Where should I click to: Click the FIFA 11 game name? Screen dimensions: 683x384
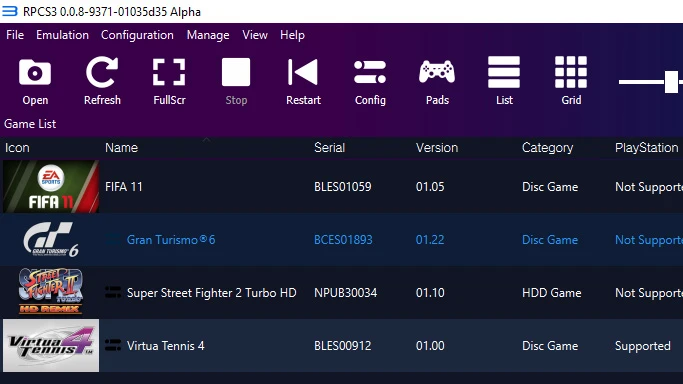[x=124, y=187]
